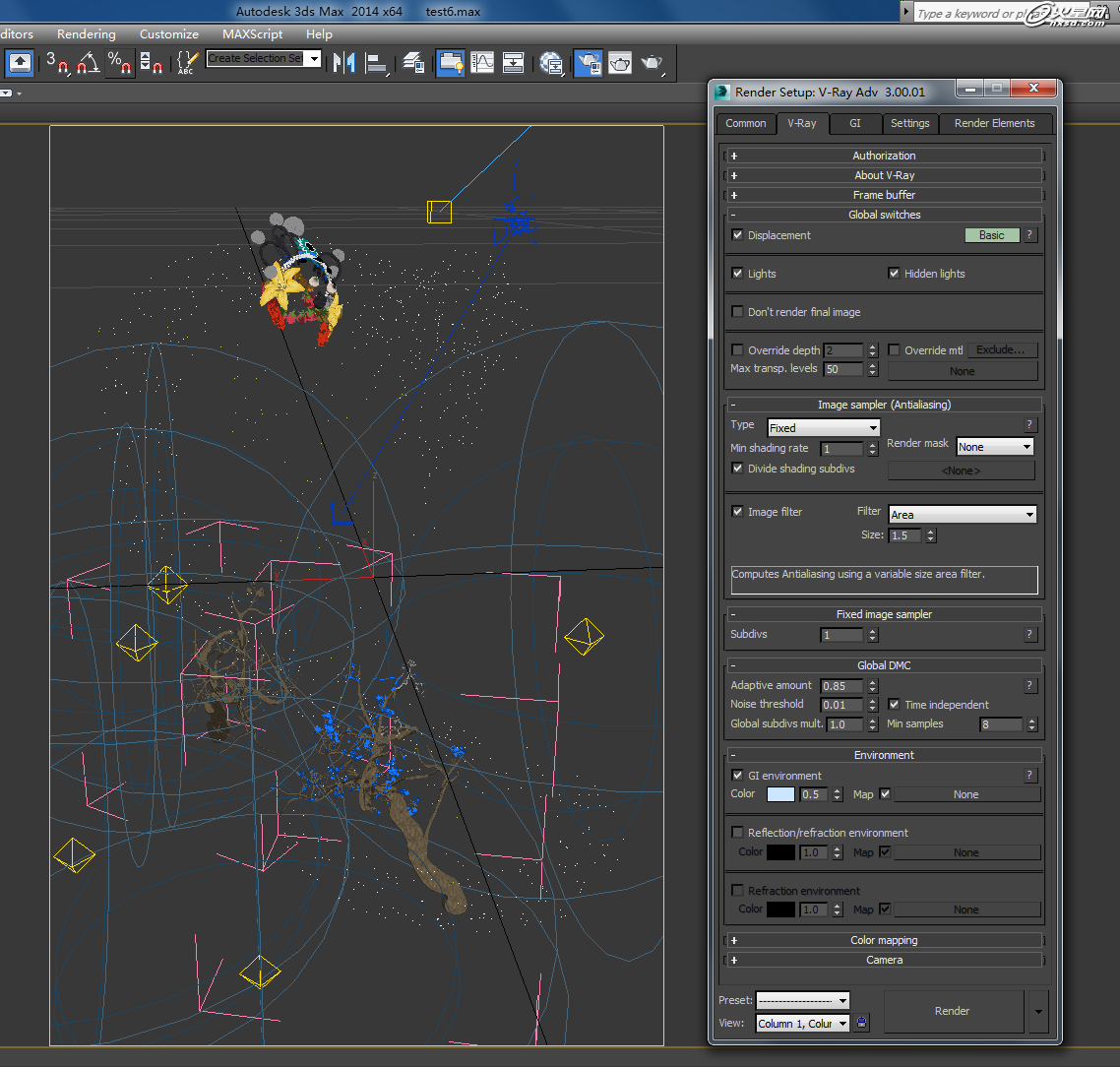Open the Customize menu
Viewport: 1120px width, 1067px height.
(x=169, y=34)
